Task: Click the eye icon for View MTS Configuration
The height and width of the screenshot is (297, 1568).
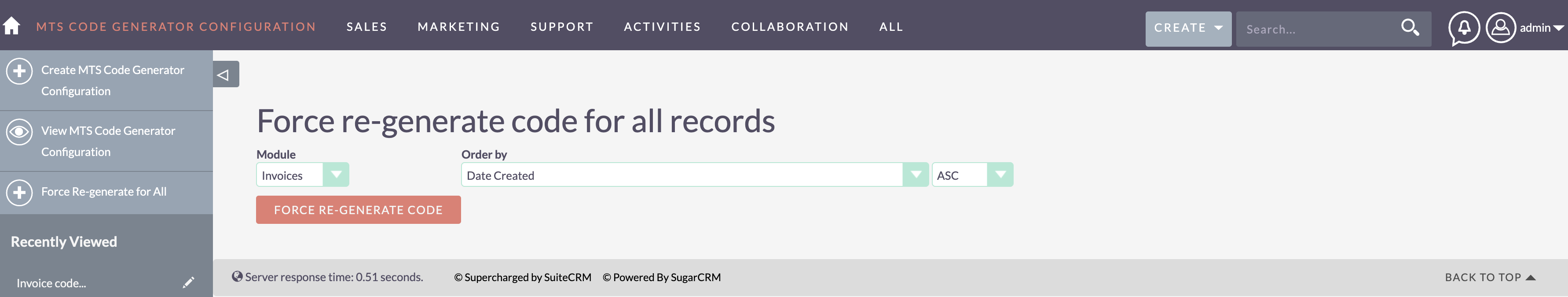Action: (19, 132)
